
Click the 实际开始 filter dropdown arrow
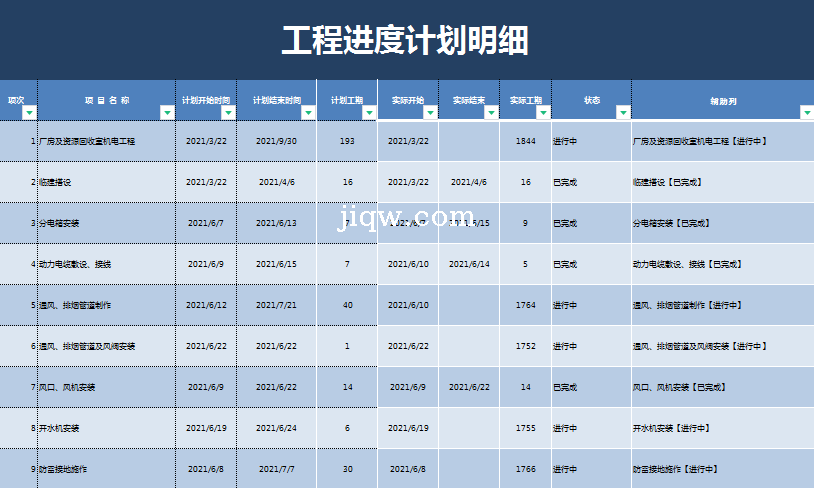[x=430, y=112]
